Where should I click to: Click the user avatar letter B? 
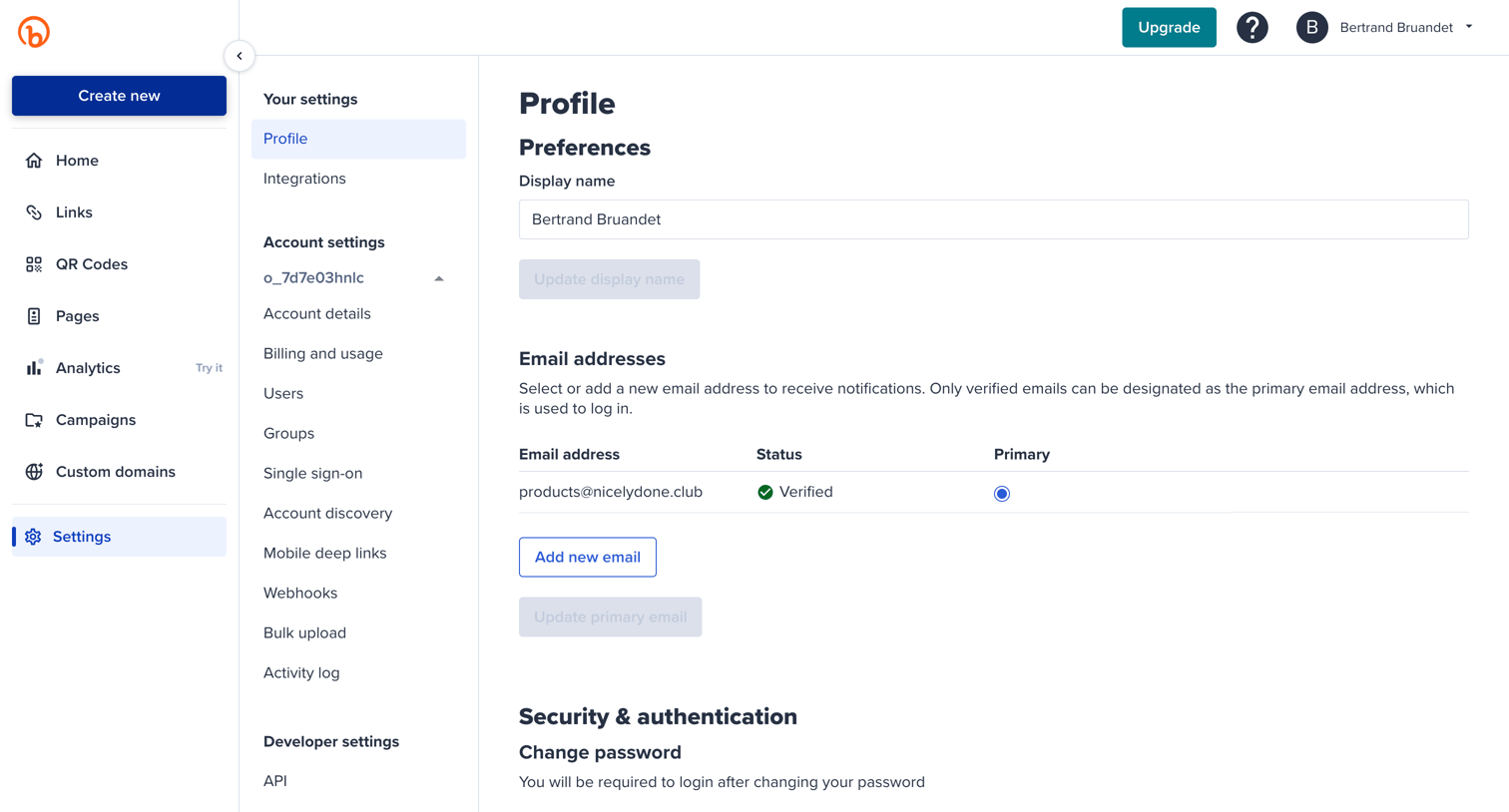pyautogui.click(x=1312, y=28)
